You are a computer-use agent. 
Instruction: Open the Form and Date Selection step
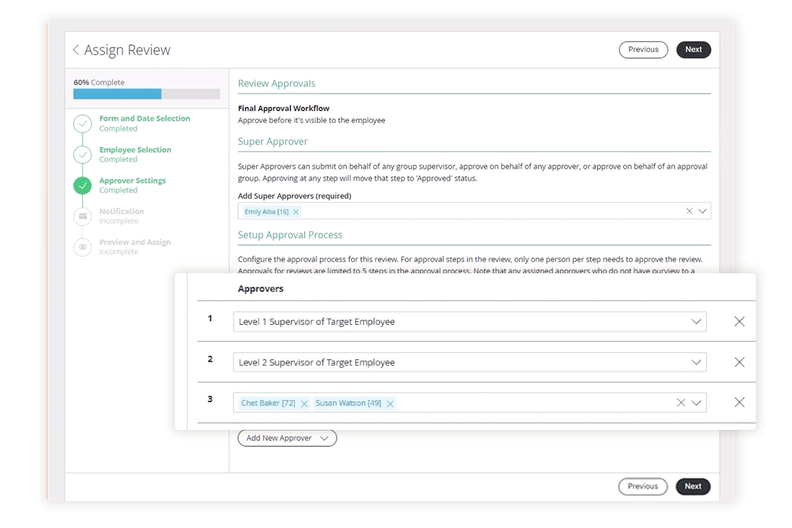click(144, 123)
